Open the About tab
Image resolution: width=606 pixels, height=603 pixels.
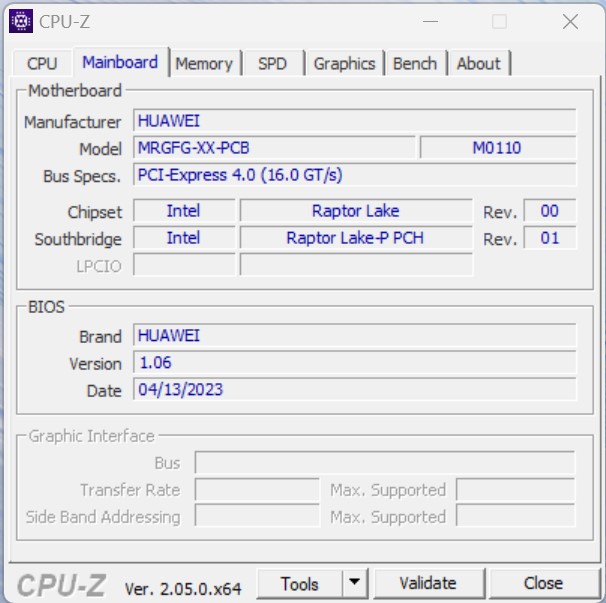pyautogui.click(x=478, y=63)
